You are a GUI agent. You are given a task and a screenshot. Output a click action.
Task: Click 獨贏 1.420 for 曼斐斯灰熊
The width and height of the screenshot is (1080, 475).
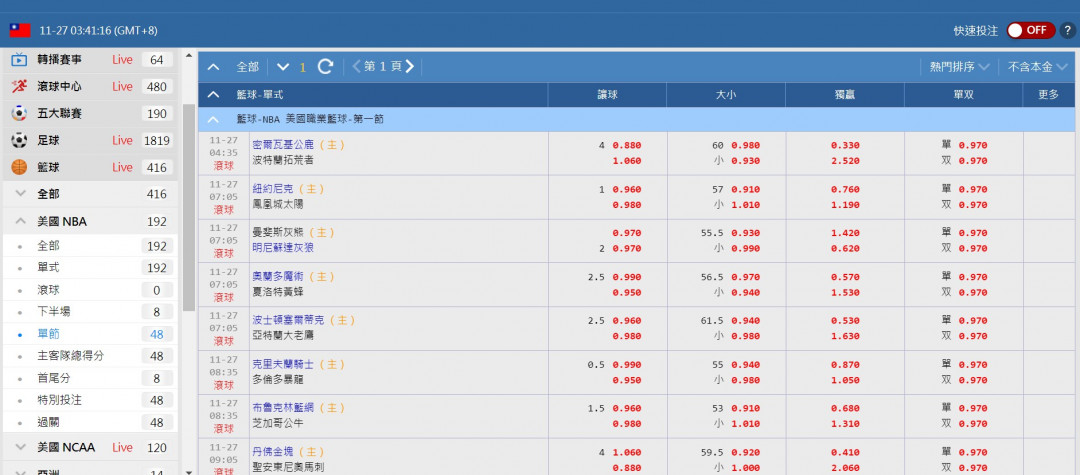845,233
